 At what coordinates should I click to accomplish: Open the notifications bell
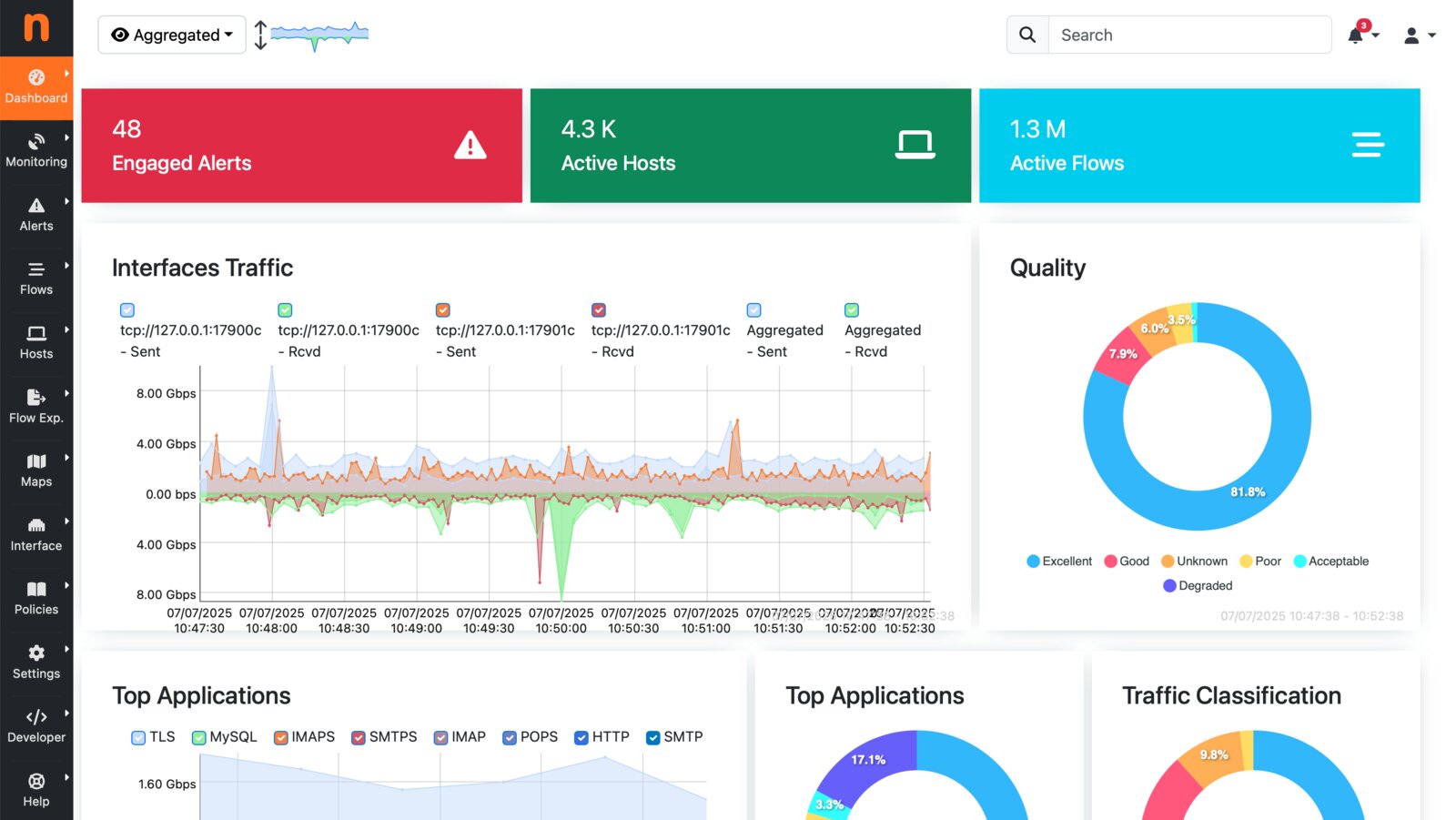[x=1355, y=35]
